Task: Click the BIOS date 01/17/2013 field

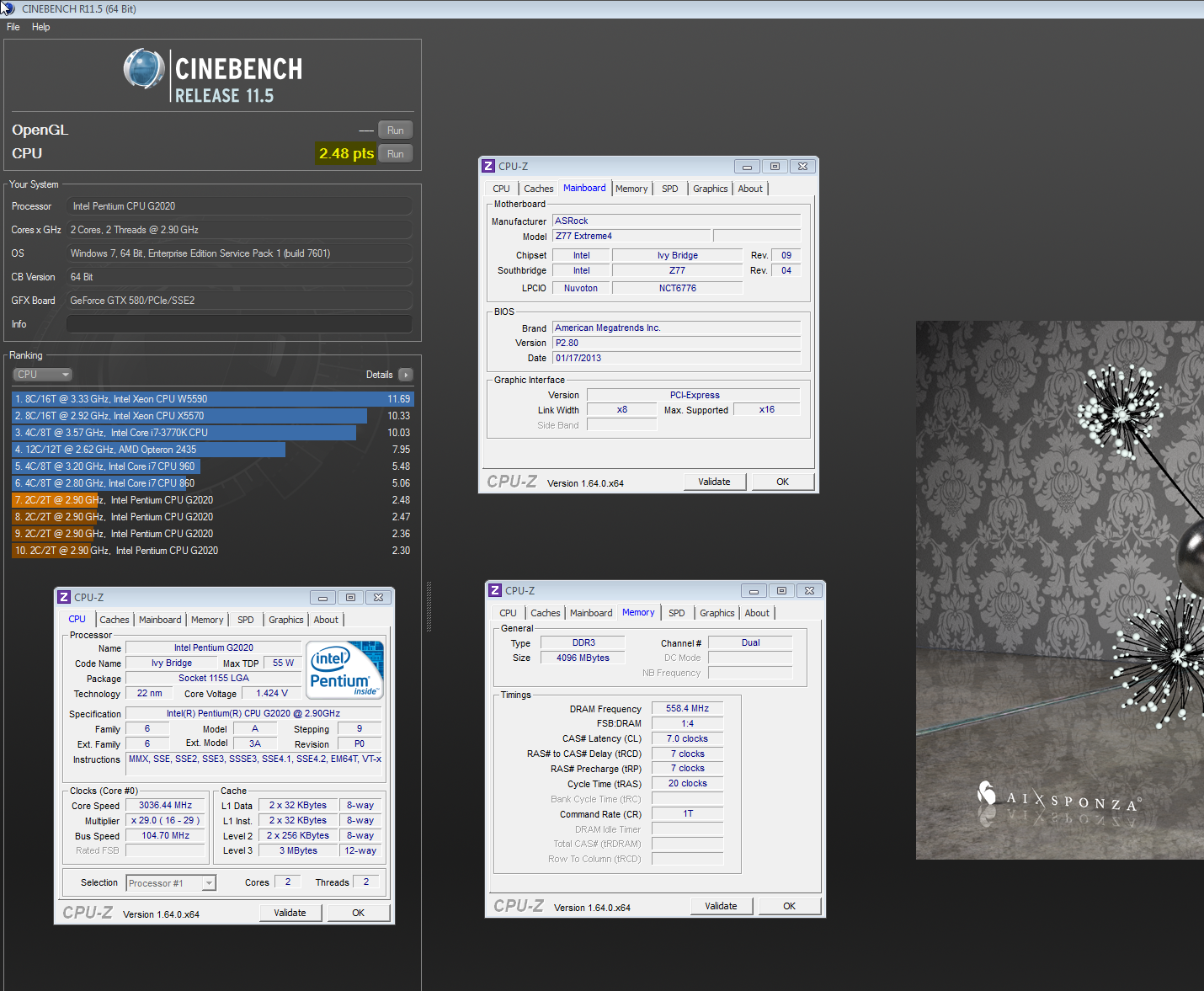Action: (676, 358)
